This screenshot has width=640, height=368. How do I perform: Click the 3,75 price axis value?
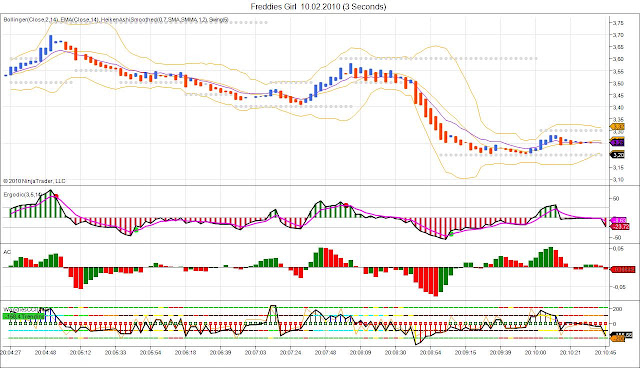pos(618,23)
